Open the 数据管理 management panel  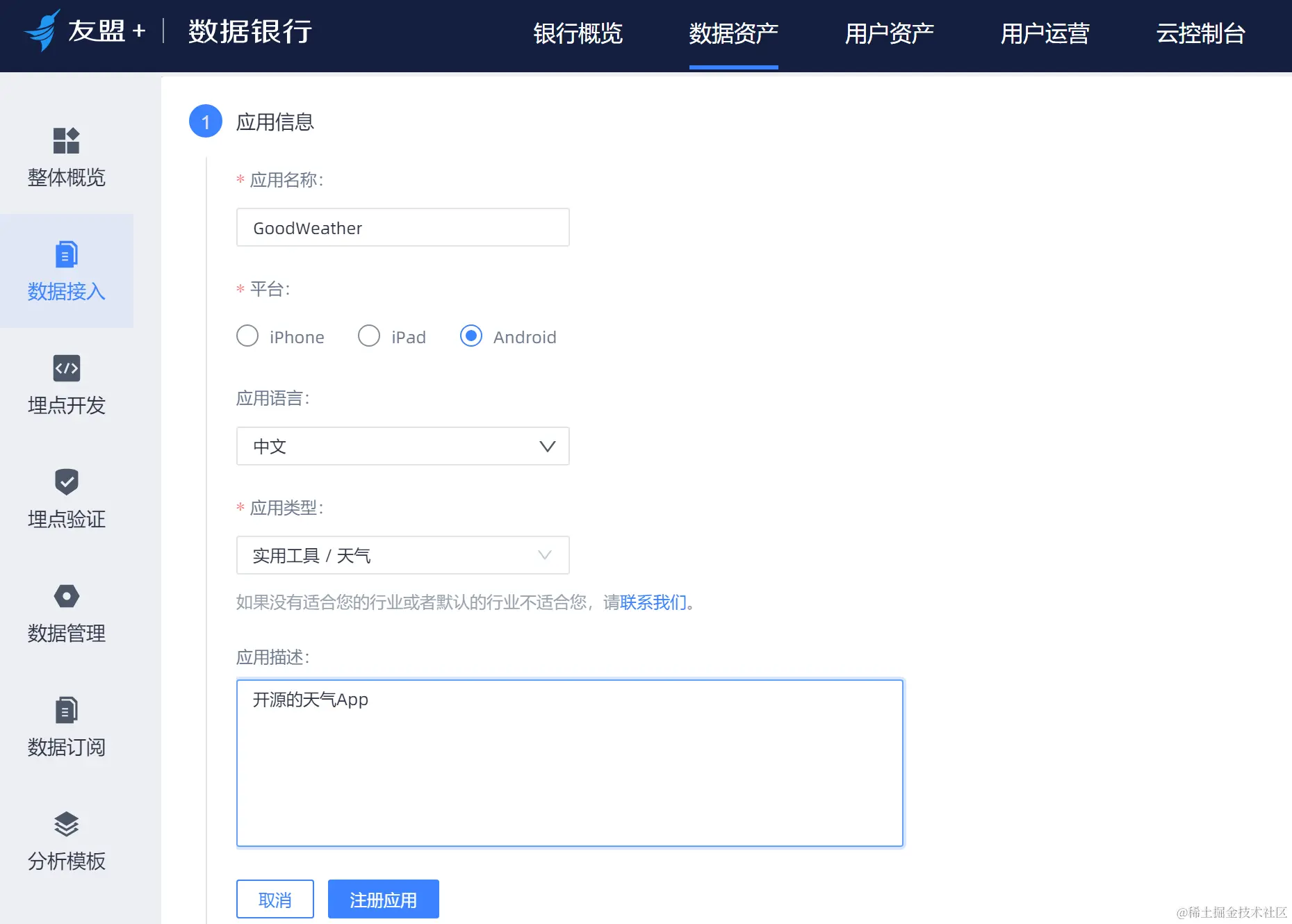click(x=66, y=614)
